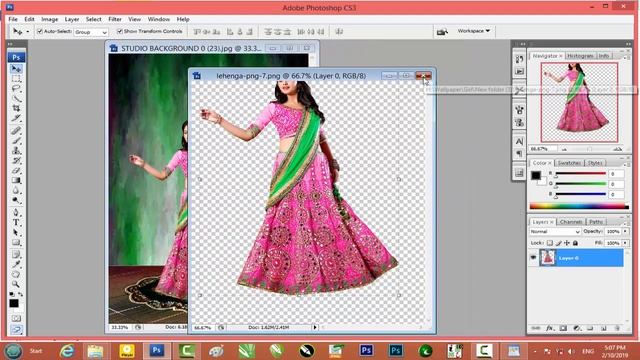Toggle Quick Mask mode in toolbox
The image size is (640, 360).
tap(16, 318)
